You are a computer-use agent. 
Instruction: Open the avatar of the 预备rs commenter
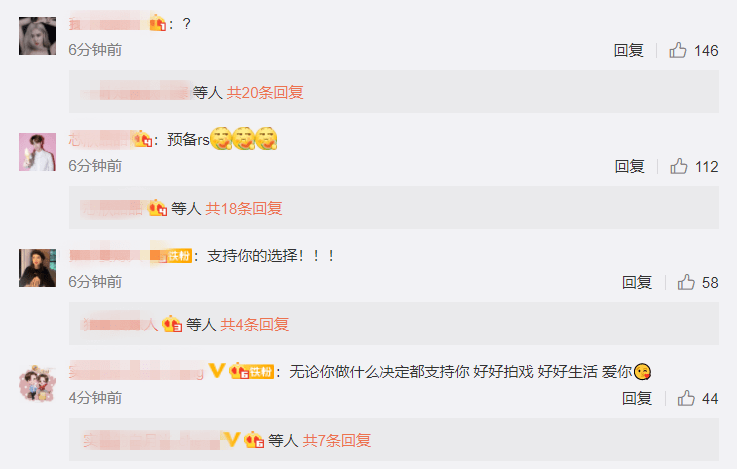[x=38, y=152]
